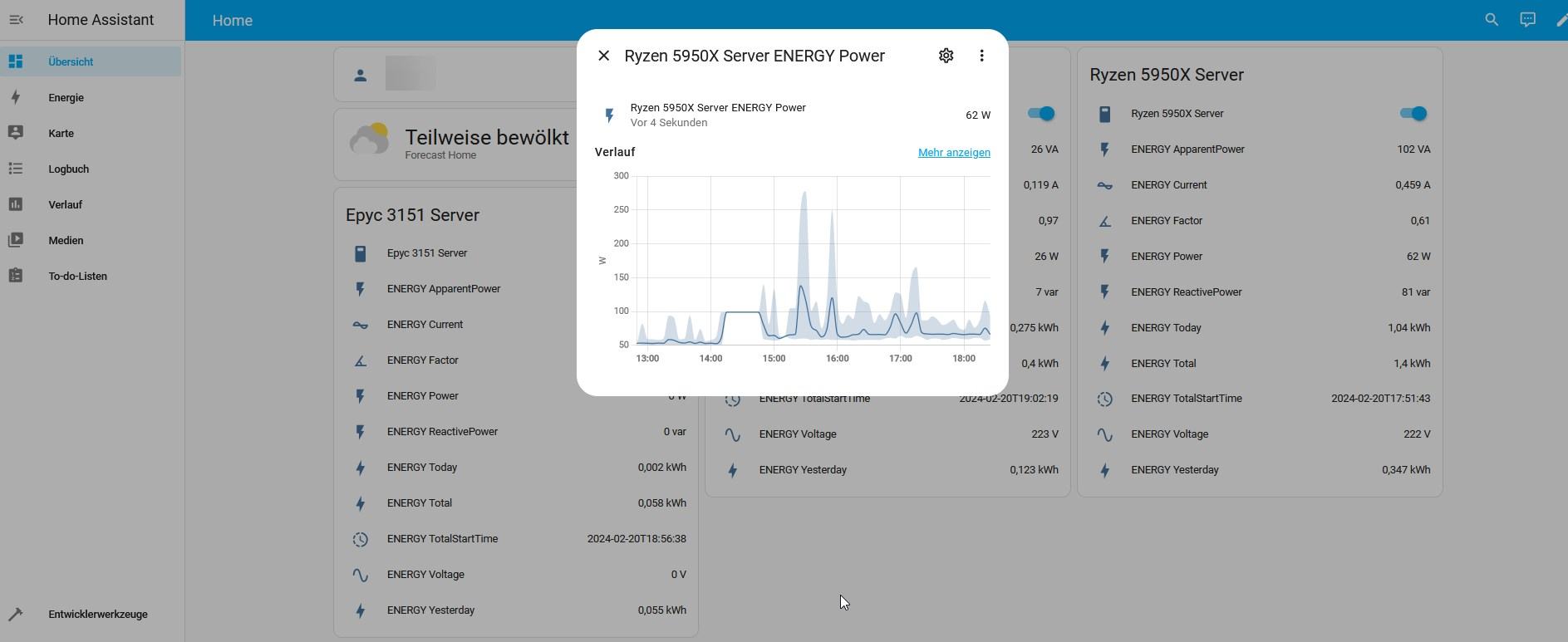This screenshot has height=642, width=1568.
Task: Open Entwicklerwerkzeuge
Action: coord(91,615)
